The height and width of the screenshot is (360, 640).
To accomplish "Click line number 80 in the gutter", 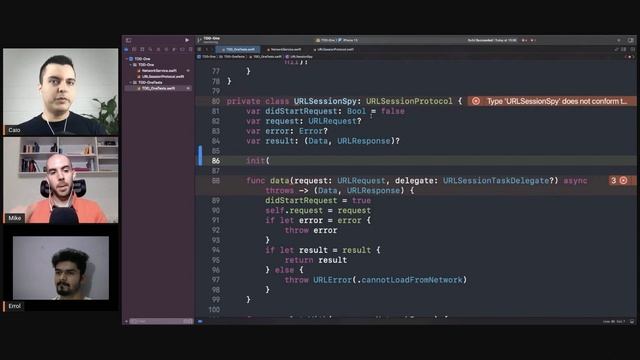I will [216, 101].
